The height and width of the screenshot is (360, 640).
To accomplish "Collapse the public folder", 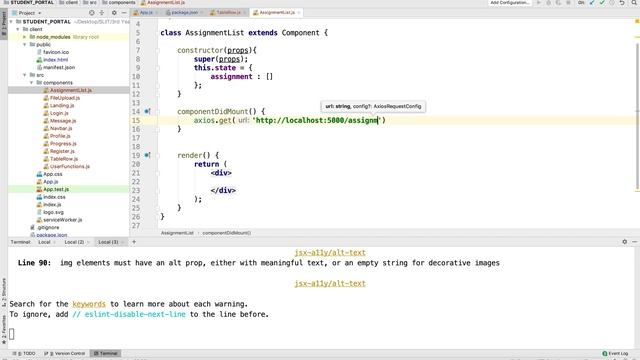I will pos(24,44).
